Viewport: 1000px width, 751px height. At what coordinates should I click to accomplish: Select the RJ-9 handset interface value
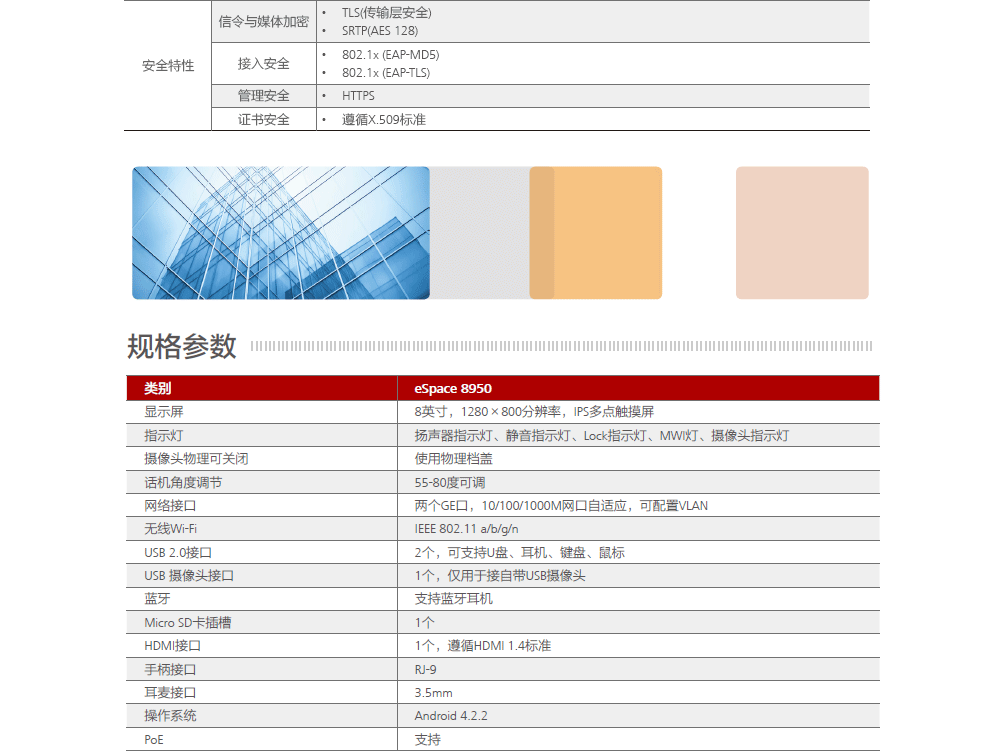[425, 669]
